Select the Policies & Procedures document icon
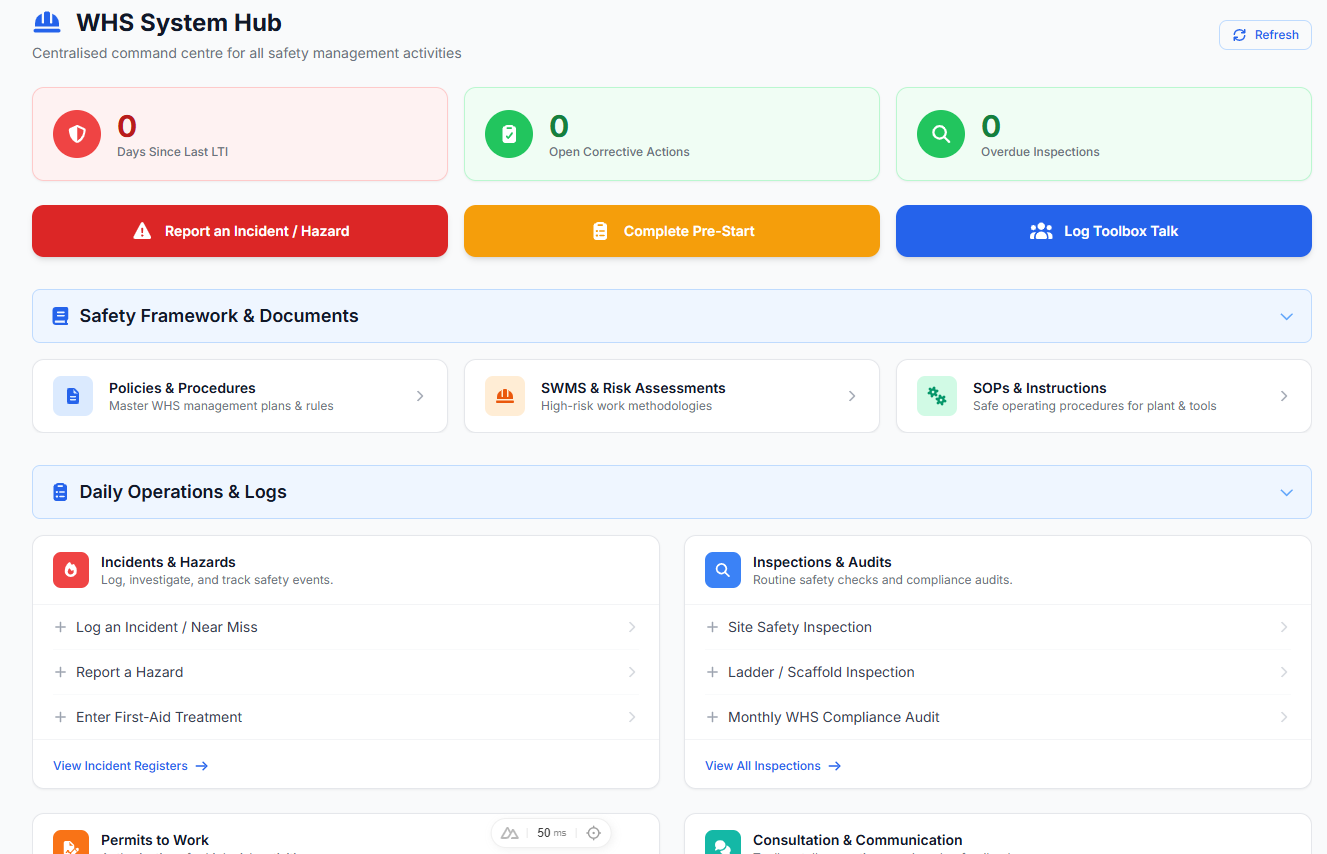 [x=72, y=396]
